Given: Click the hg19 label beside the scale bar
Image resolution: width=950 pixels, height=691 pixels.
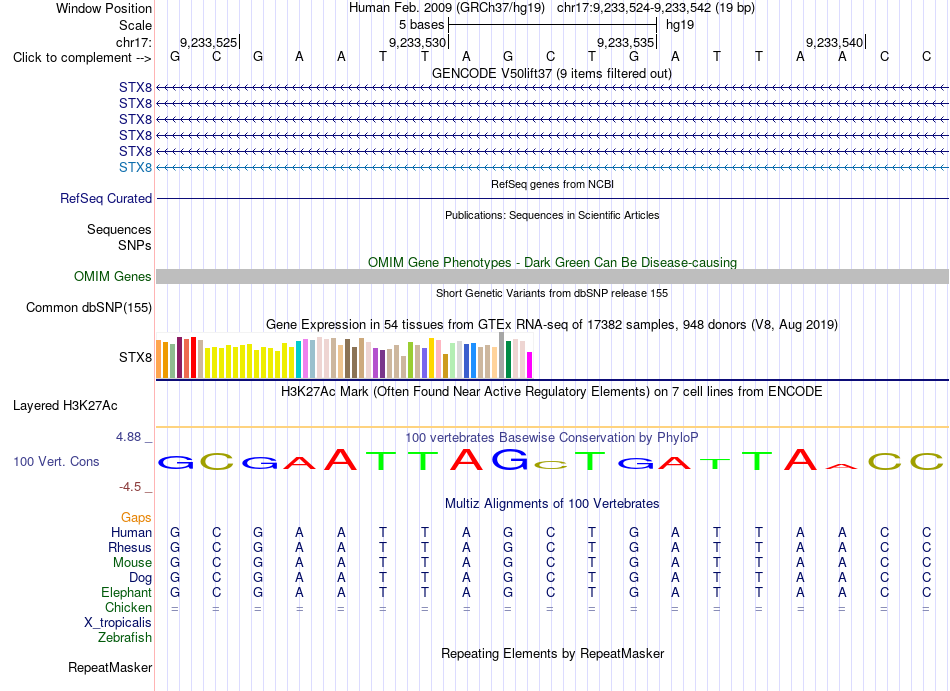Looking at the screenshot, I should point(680,25).
